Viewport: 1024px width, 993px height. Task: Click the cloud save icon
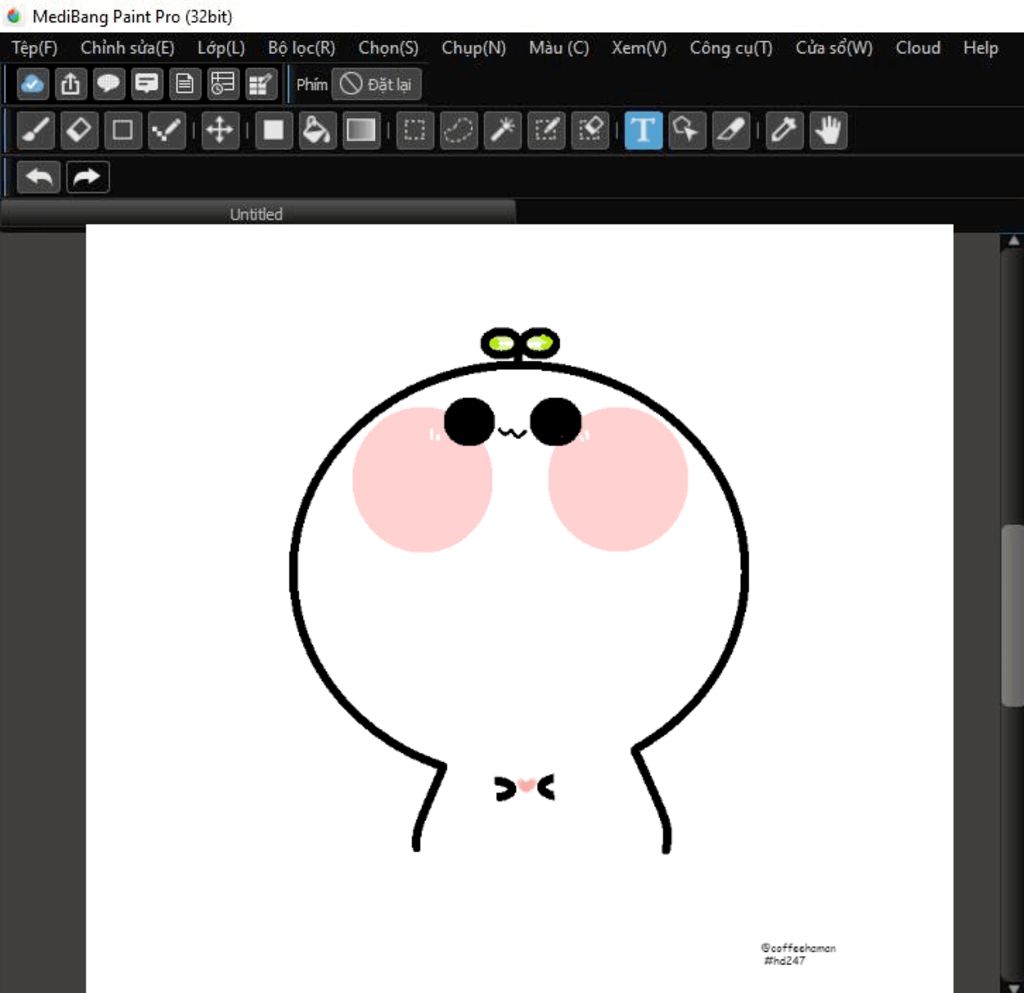coord(32,84)
